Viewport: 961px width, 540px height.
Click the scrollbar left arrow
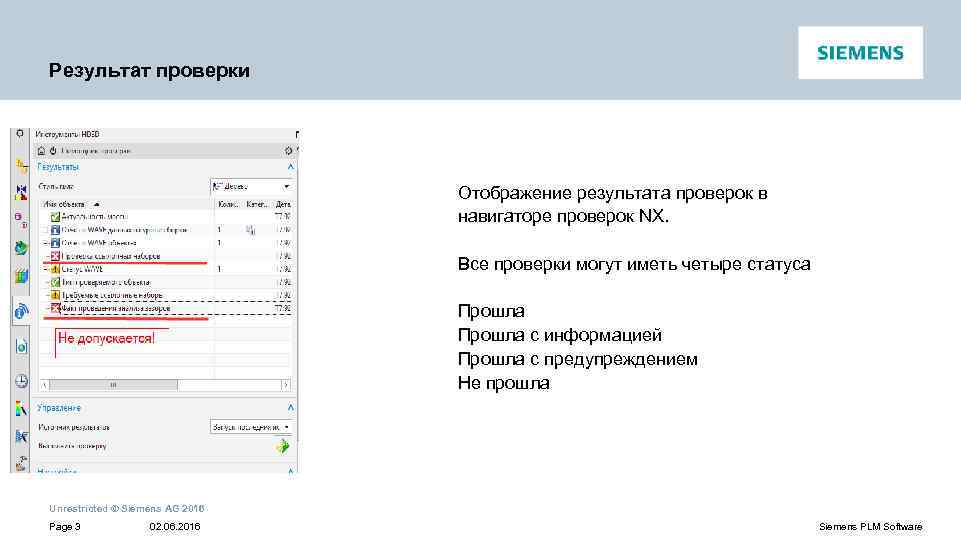44,385
